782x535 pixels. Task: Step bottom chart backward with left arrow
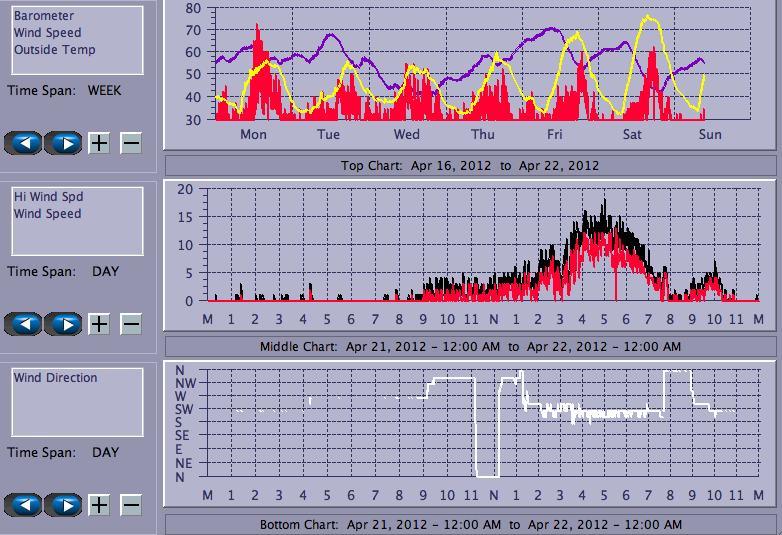coord(24,505)
